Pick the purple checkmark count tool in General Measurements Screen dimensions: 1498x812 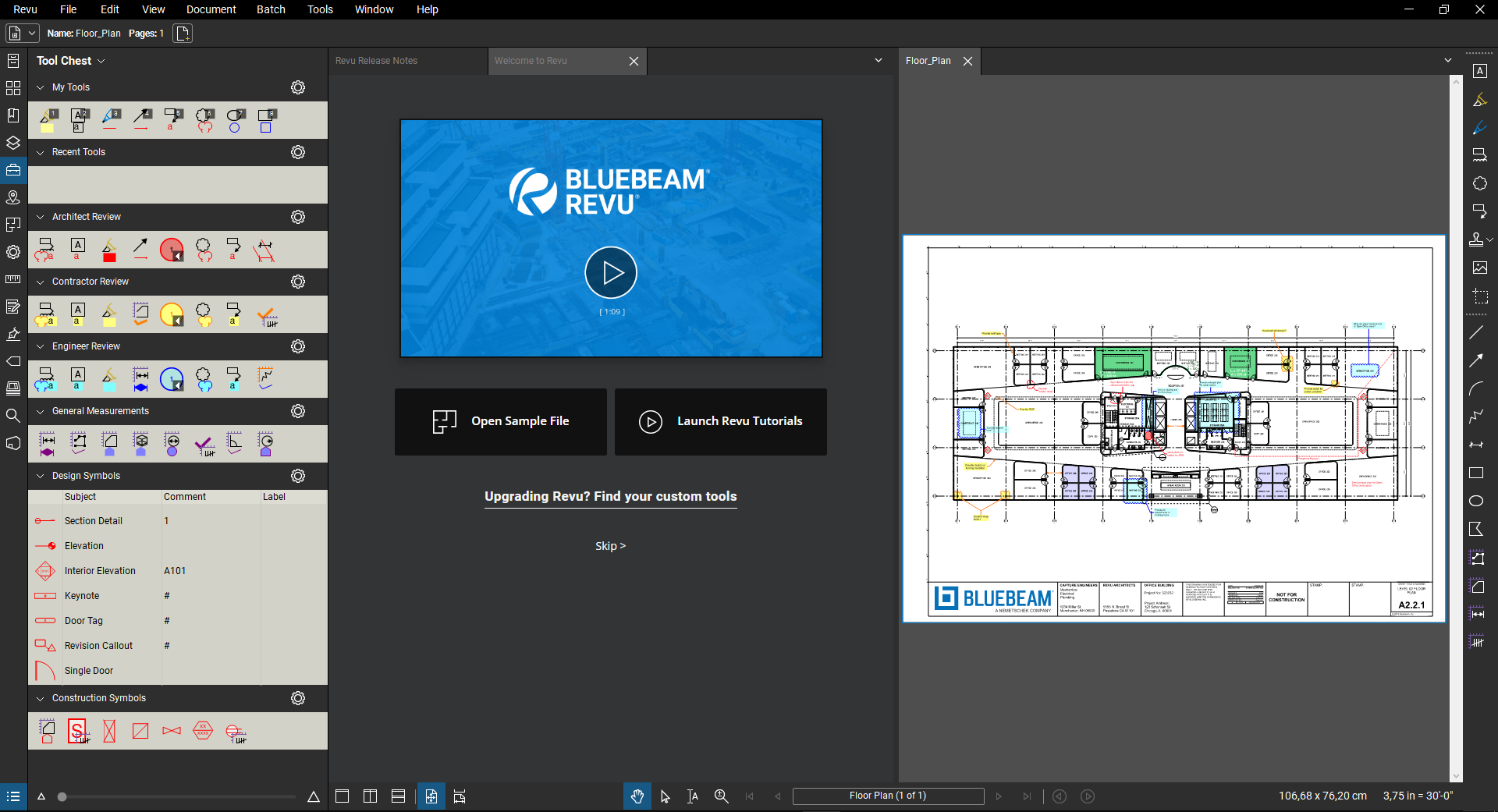[x=204, y=445]
